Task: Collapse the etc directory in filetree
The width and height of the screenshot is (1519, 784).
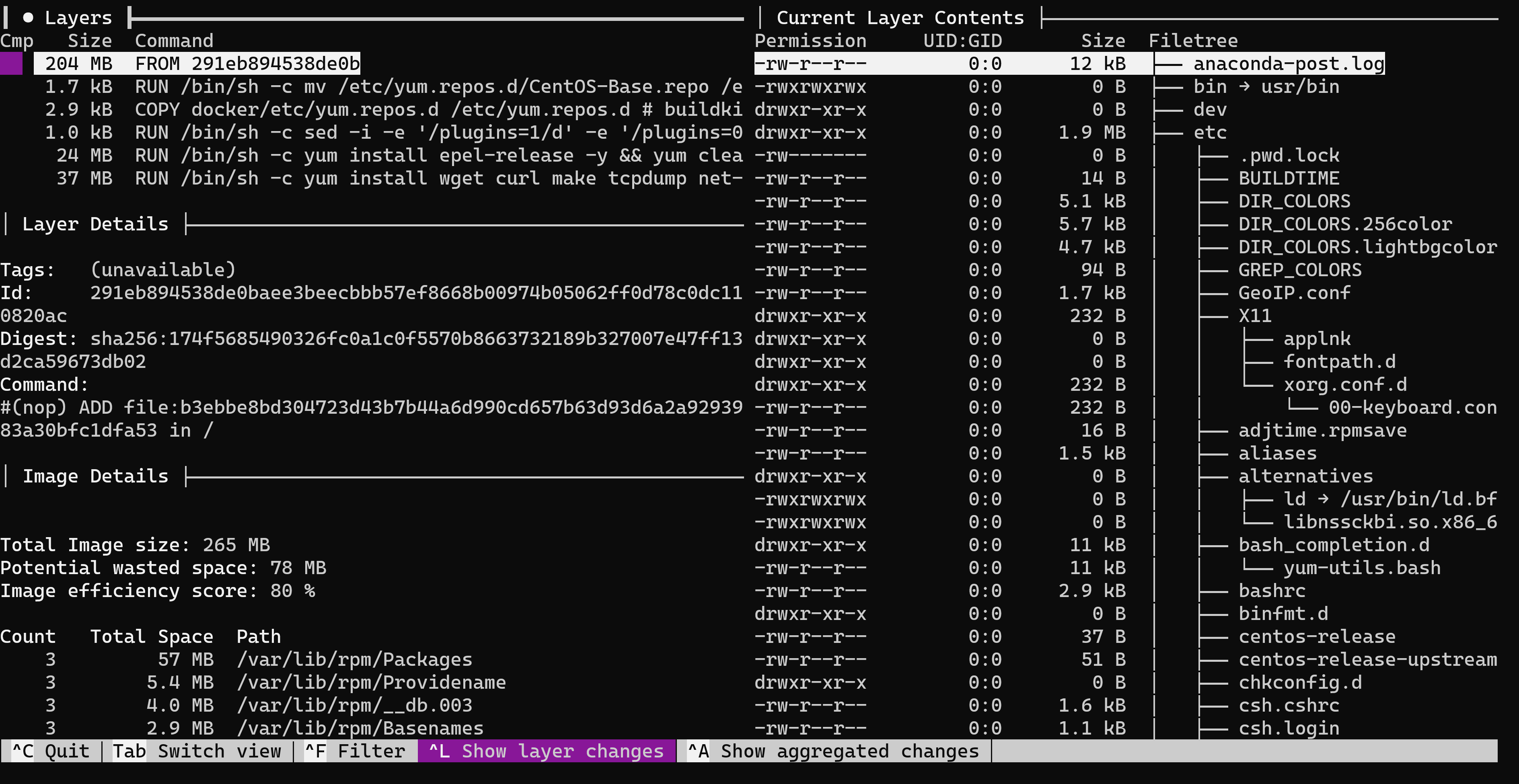Action: click(x=1209, y=133)
